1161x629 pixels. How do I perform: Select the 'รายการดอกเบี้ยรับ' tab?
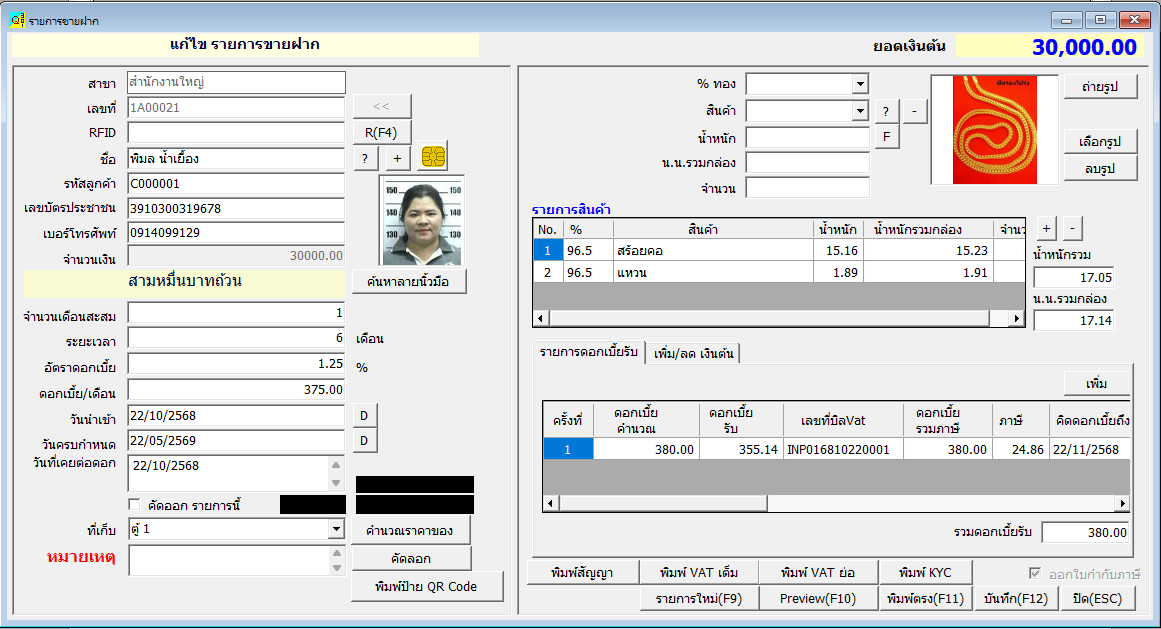587,352
